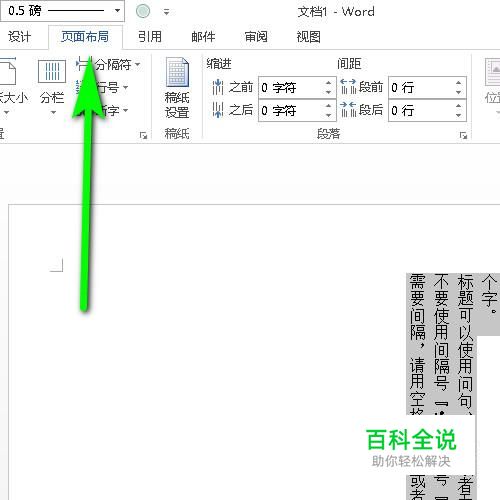Click the indent 之前 icon
Screen dimensions: 500x500
click(x=218, y=87)
